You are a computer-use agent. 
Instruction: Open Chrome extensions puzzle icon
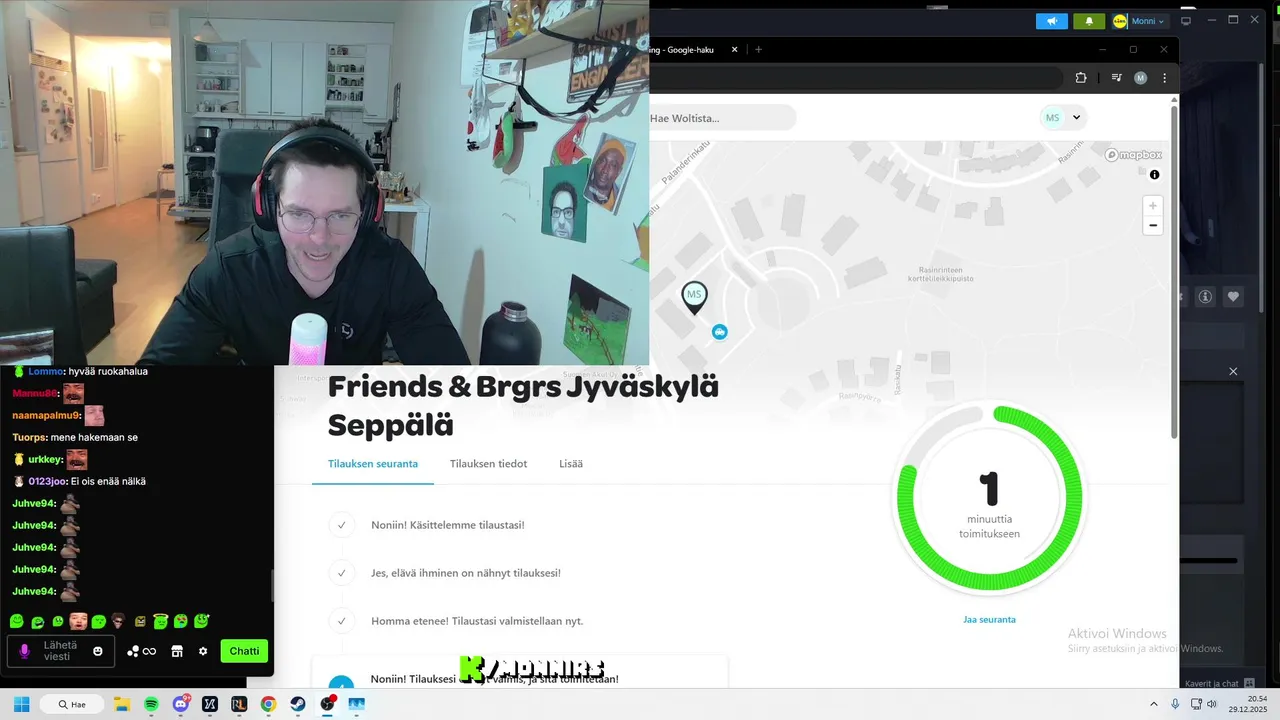point(1080,78)
